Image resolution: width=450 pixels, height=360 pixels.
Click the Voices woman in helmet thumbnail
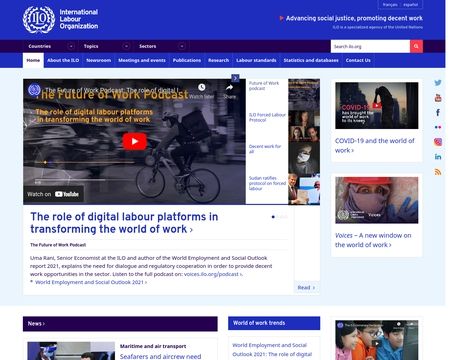(x=377, y=200)
